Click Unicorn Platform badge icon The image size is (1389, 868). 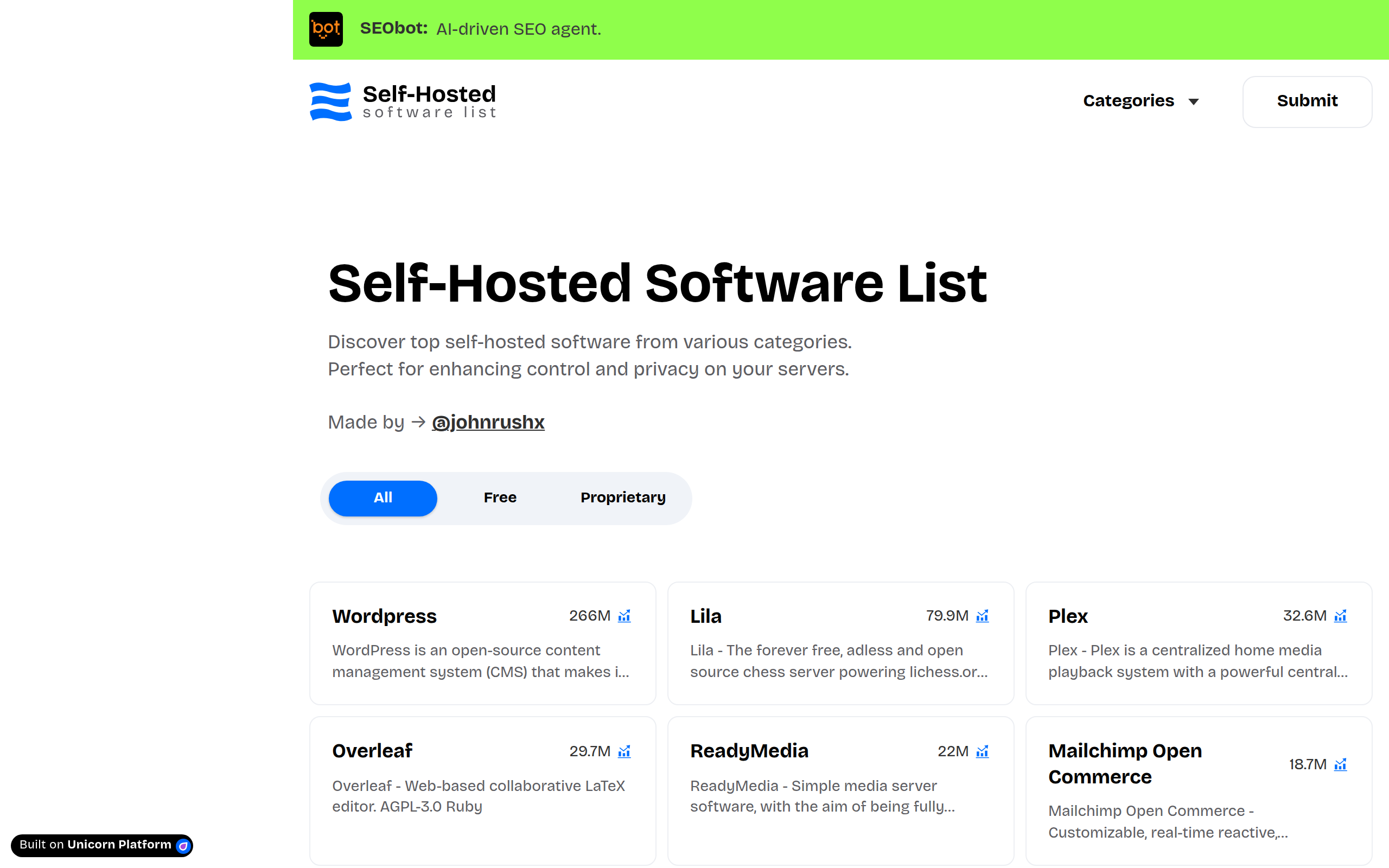[183, 846]
